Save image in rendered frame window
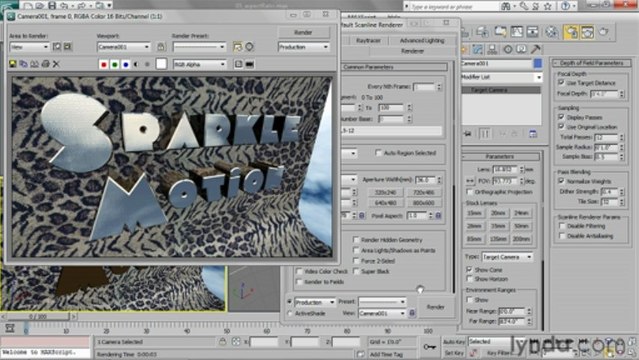 point(13,64)
